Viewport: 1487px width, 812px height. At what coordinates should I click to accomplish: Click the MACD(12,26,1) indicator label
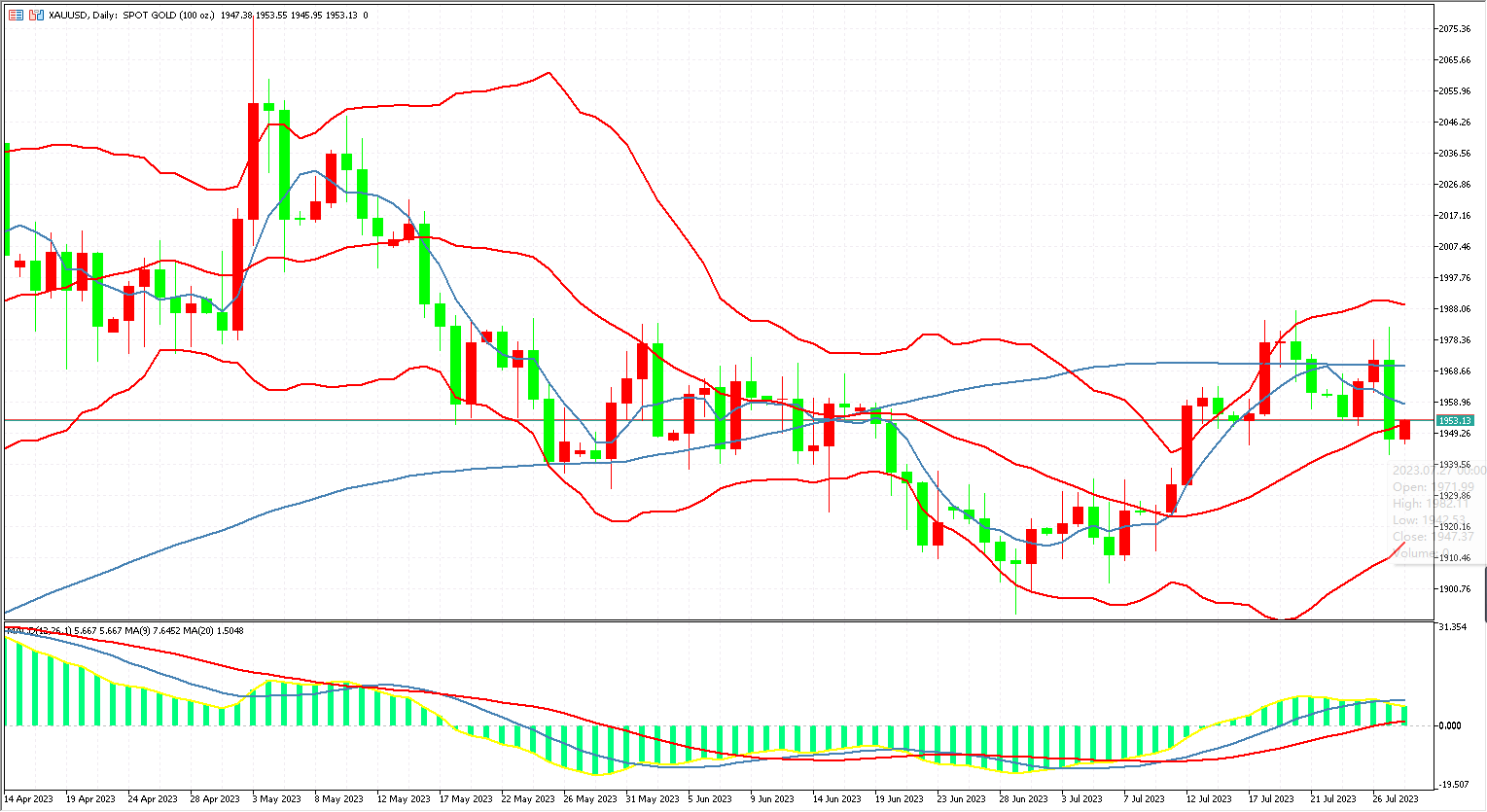[x=38, y=631]
